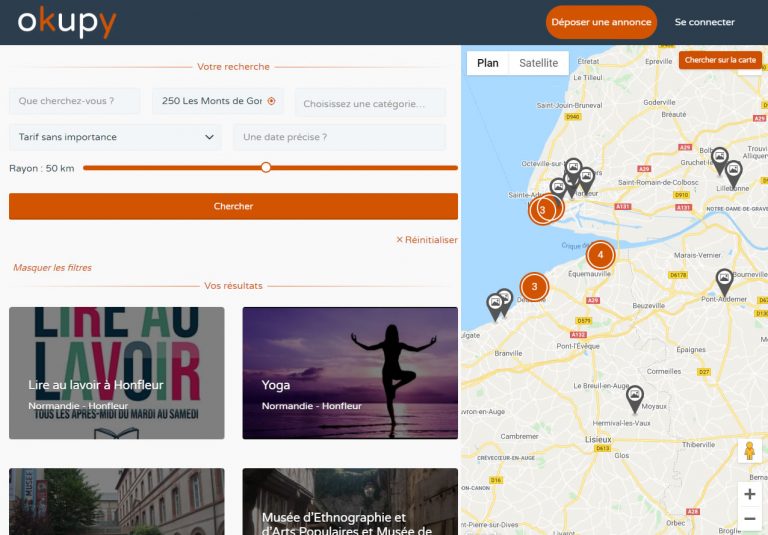Select the photo map pin over Harfleur

(x=586, y=181)
